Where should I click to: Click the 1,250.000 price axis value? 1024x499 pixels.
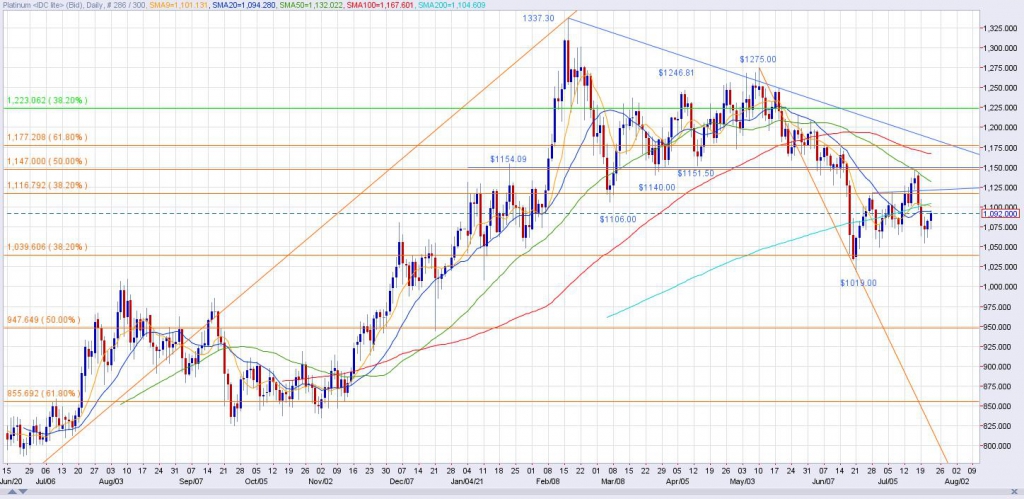pos(1000,88)
